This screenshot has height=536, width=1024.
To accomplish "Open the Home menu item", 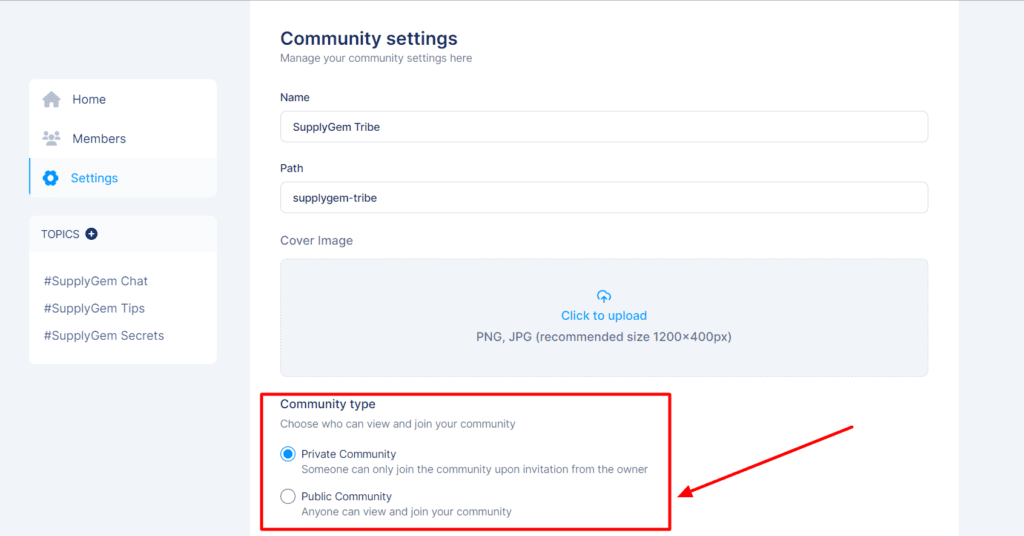I will pyautogui.click(x=123, y=99).
